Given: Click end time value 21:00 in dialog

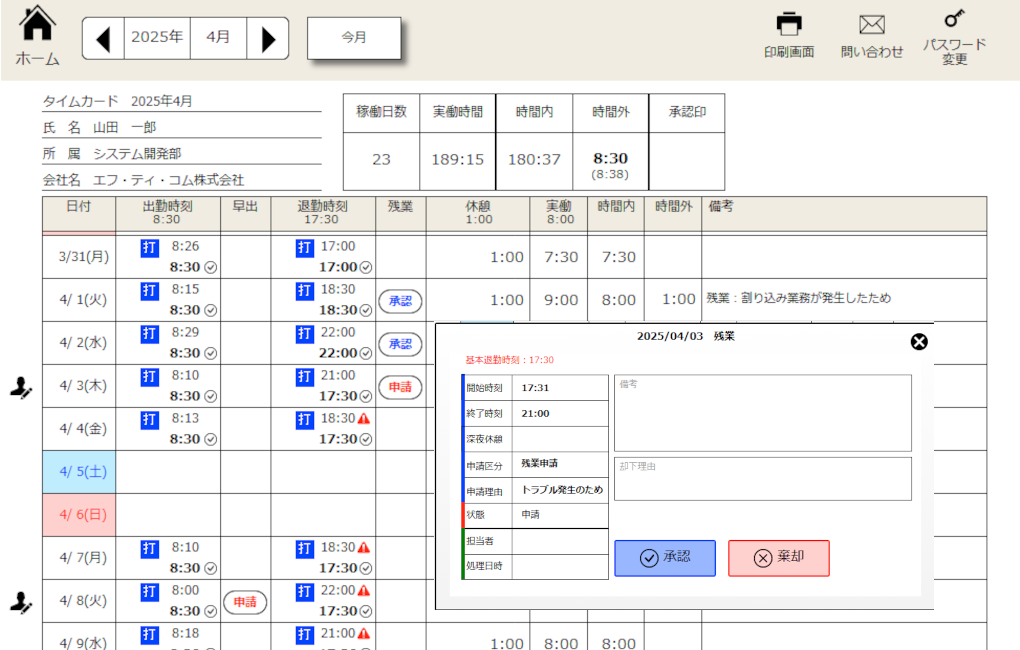Looking at the screenshot, I should click(x=535, y=414).
